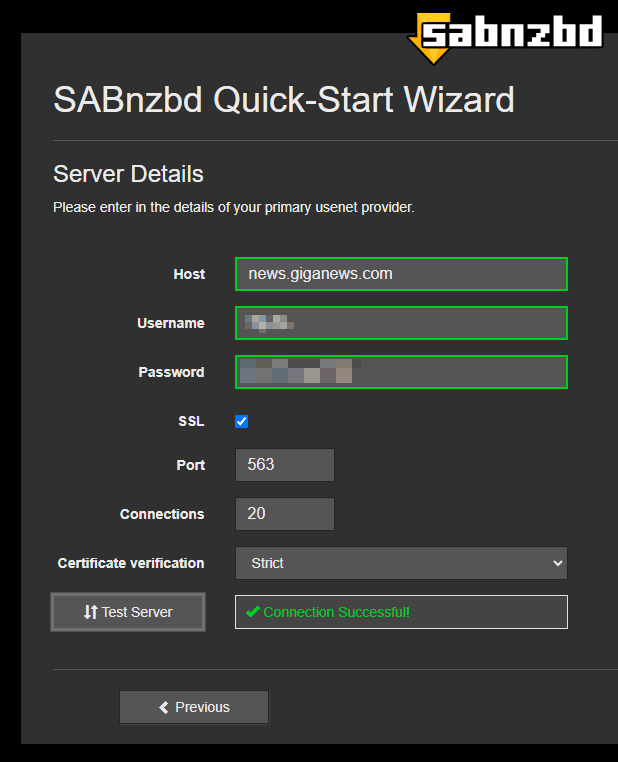The height and width of the screenshot is (762, 618).
Task: Go back with the Previous button
Action: click(x=194, y=707)
